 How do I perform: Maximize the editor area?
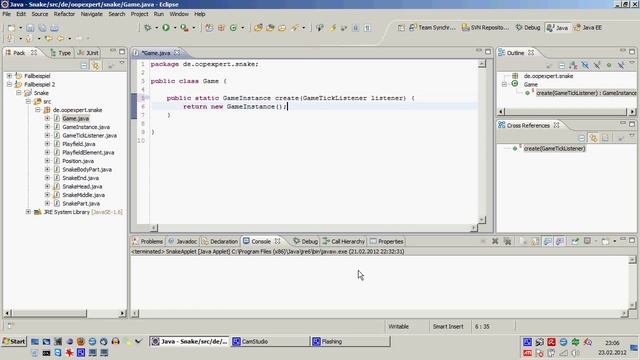488,51
